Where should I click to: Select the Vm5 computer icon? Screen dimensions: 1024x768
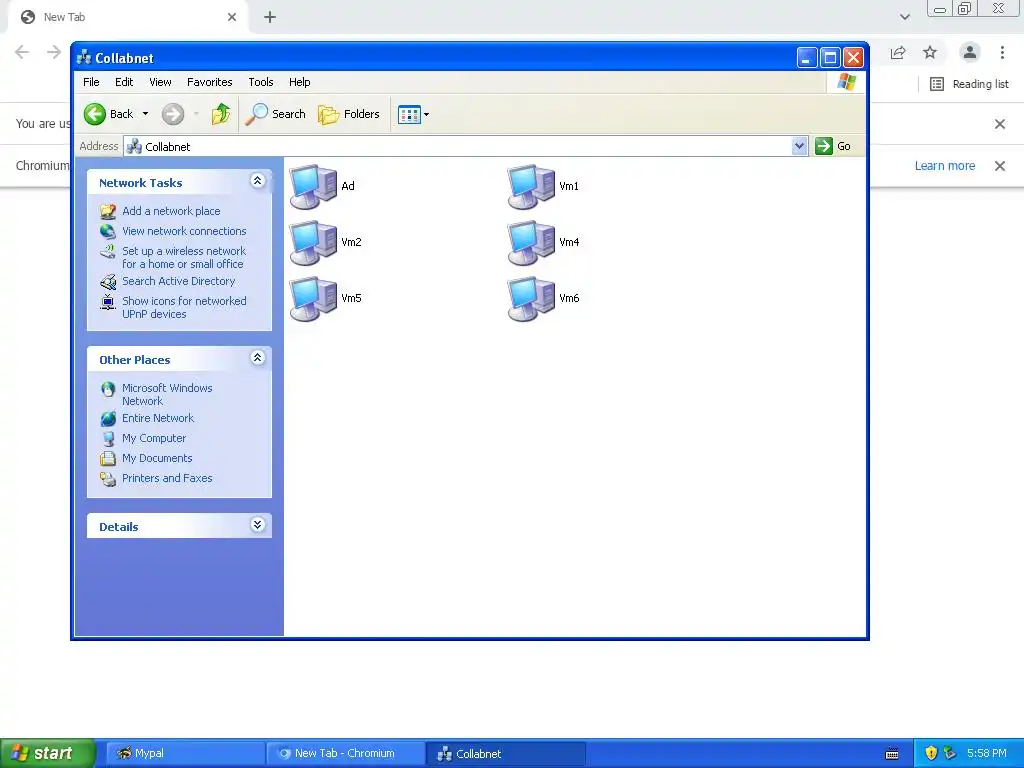click(314, 299)
